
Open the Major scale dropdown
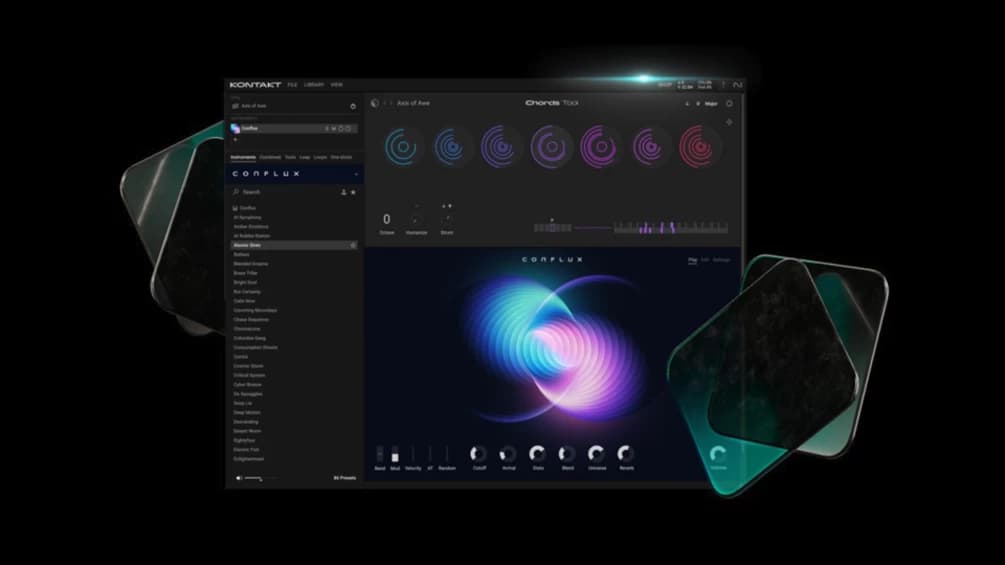711,104
